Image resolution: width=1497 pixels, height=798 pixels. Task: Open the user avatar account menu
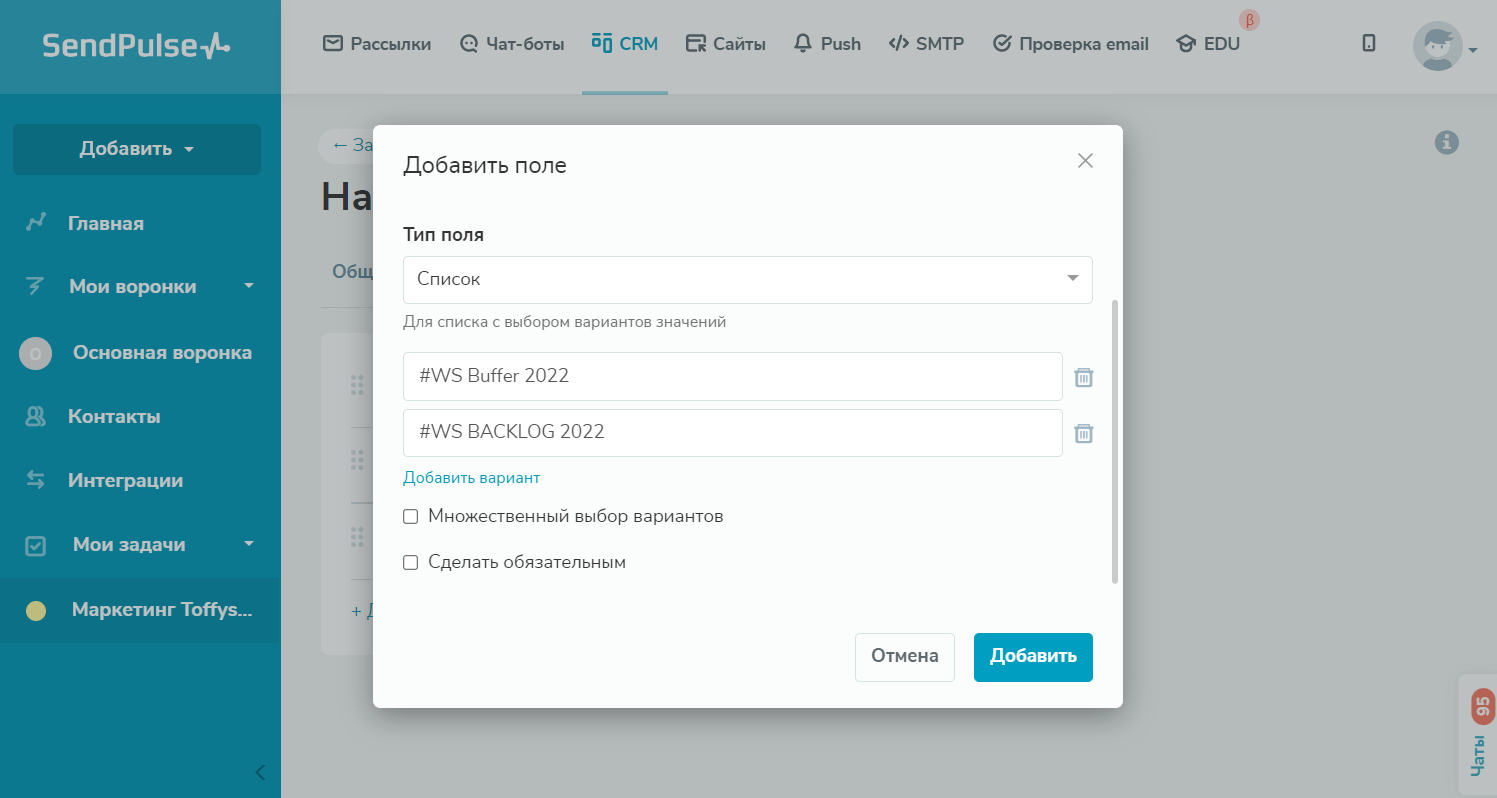click(x=1443, y=46)
